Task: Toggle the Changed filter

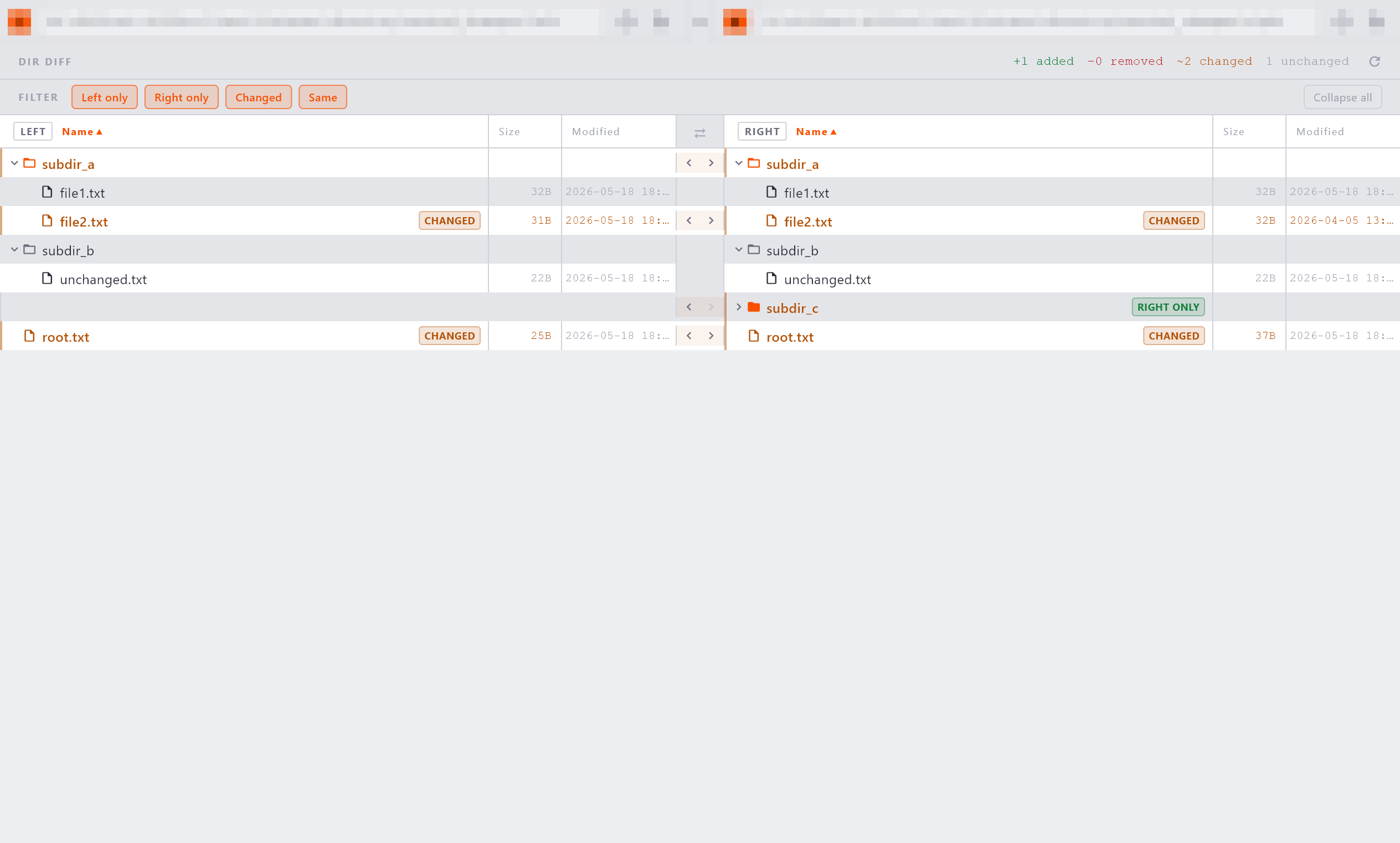Action: point(259,97)
